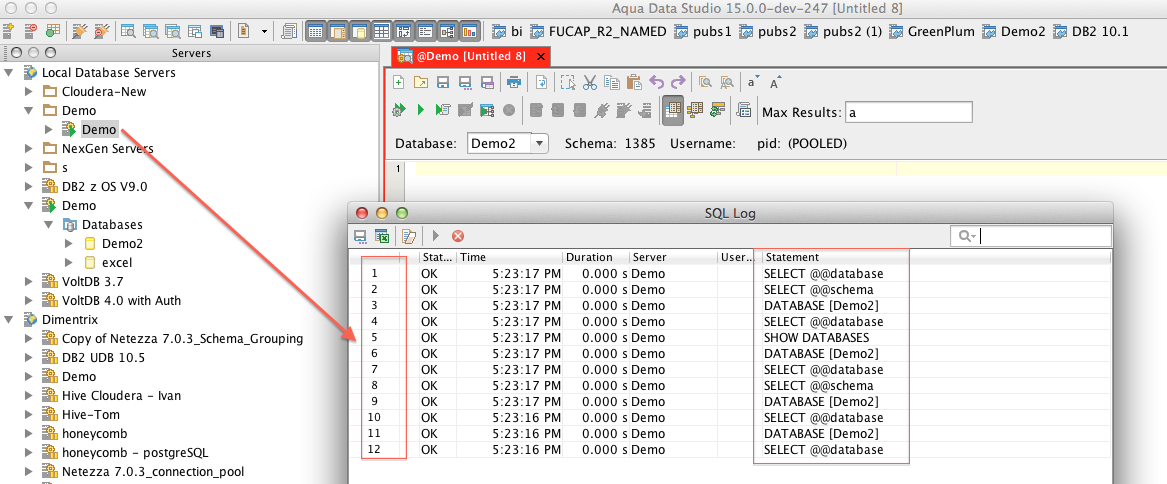The height and width of the screenshot is (484, 1167).
Task: Open the FUCAP_R2_NAMED connection shortcut
Action: (x=598, y=31)
